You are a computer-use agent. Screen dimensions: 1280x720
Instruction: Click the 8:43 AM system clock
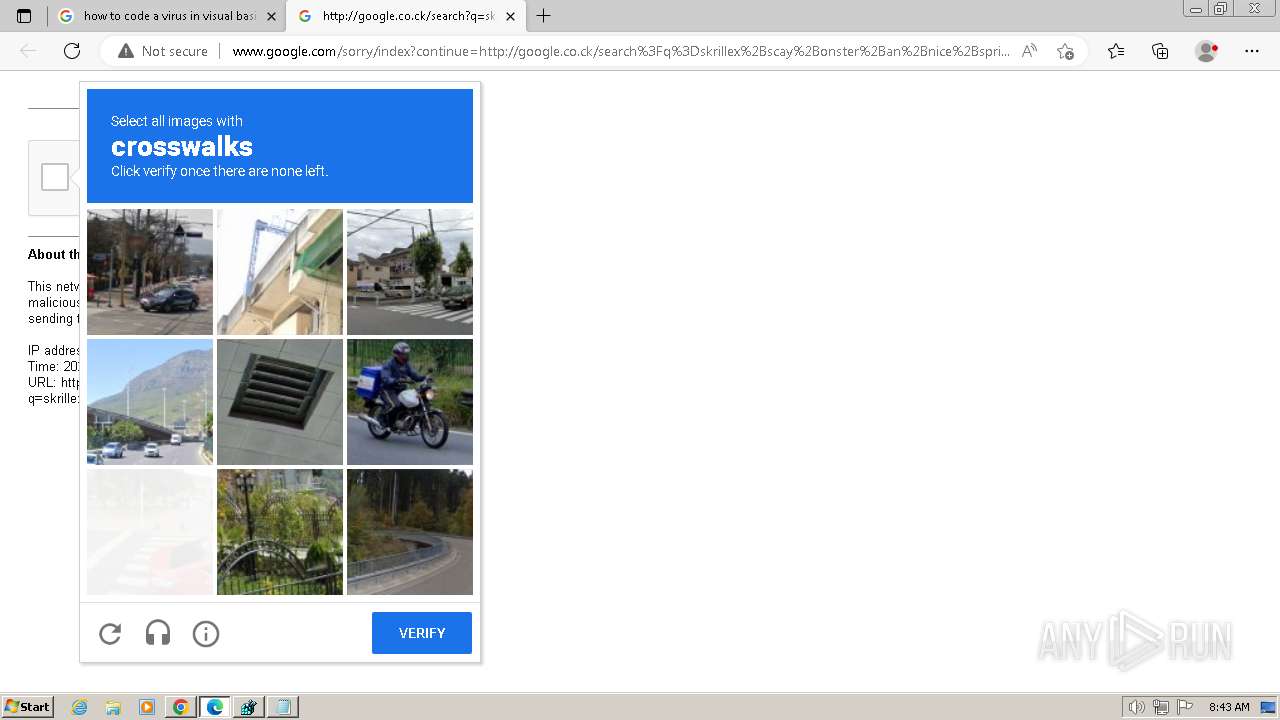(1229, 707)
